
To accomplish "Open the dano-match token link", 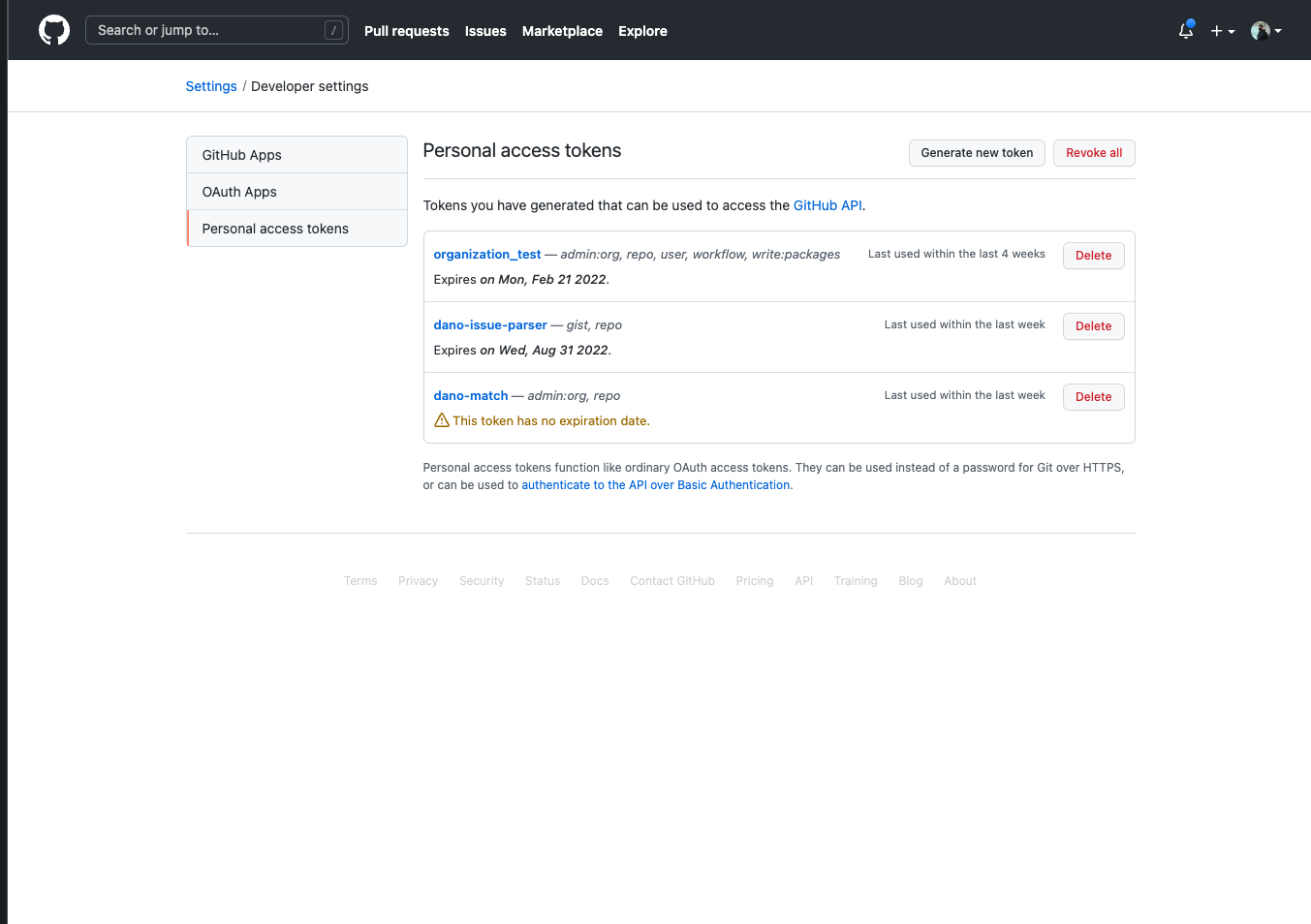I will click(471, 395).
